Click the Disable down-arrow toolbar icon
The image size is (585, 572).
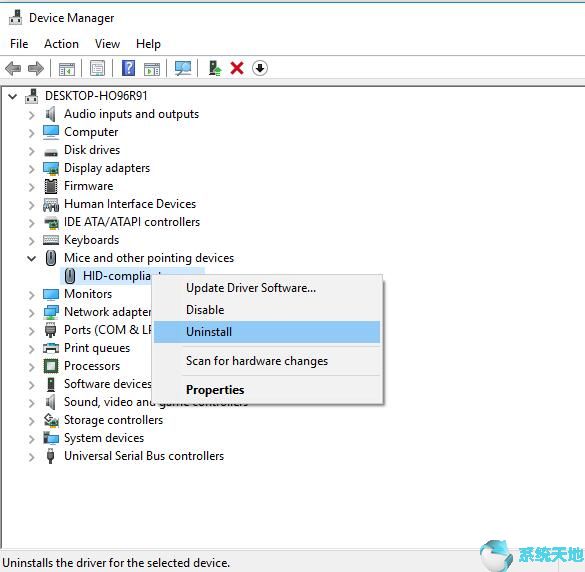260,68
